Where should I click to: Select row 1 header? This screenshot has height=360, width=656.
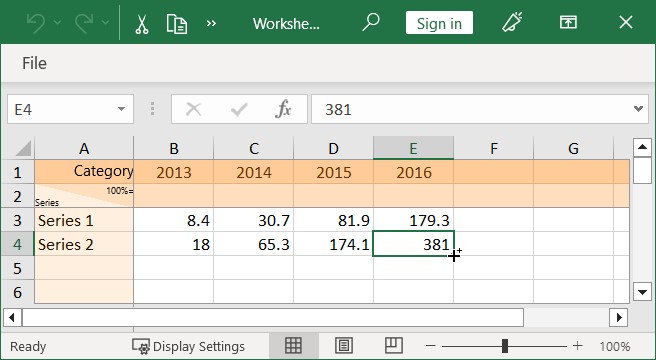point(17,172)
